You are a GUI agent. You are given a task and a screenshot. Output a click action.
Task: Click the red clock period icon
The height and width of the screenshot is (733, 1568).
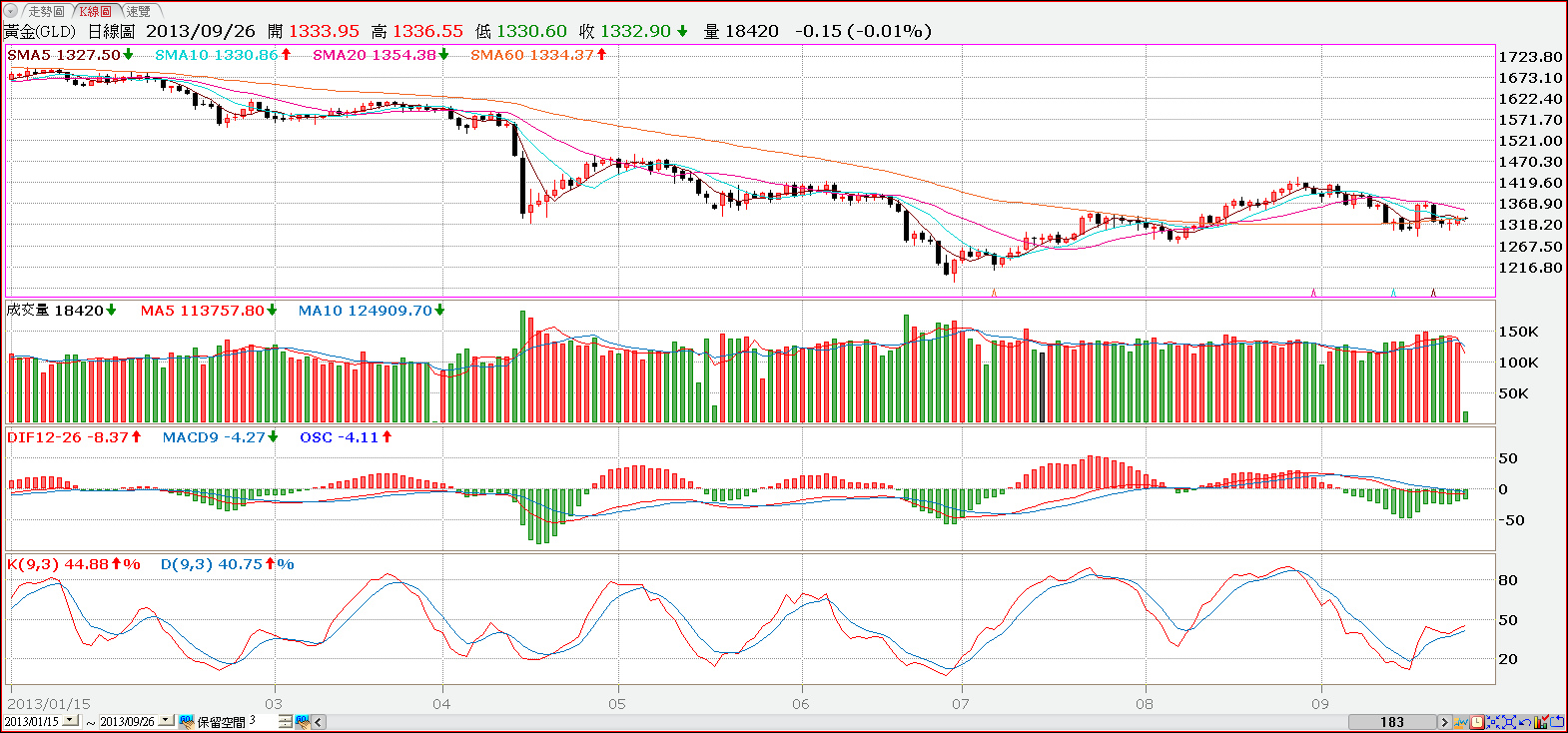click(1477, 722)
